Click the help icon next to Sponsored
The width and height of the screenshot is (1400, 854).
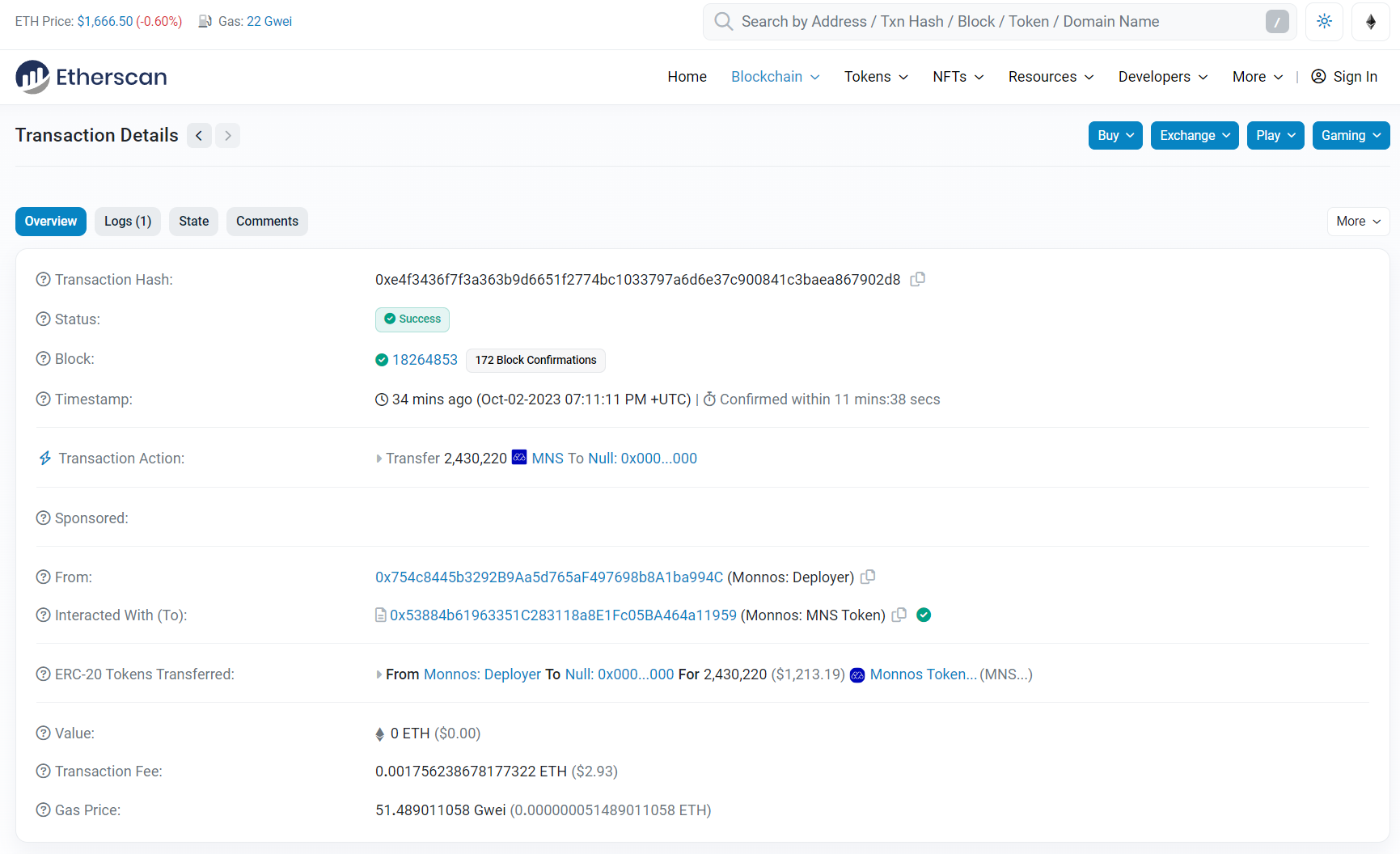point(44,518)
